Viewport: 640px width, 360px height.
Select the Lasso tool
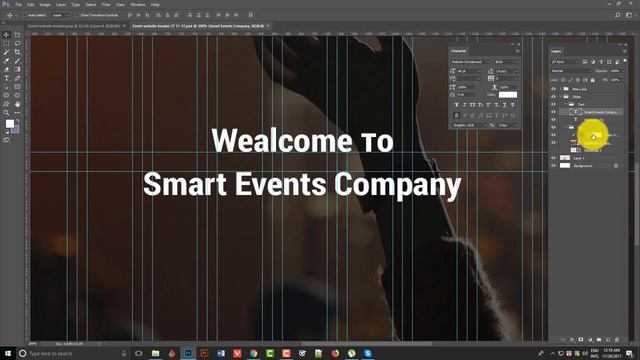pyautogui.click(x=17, y=43)
